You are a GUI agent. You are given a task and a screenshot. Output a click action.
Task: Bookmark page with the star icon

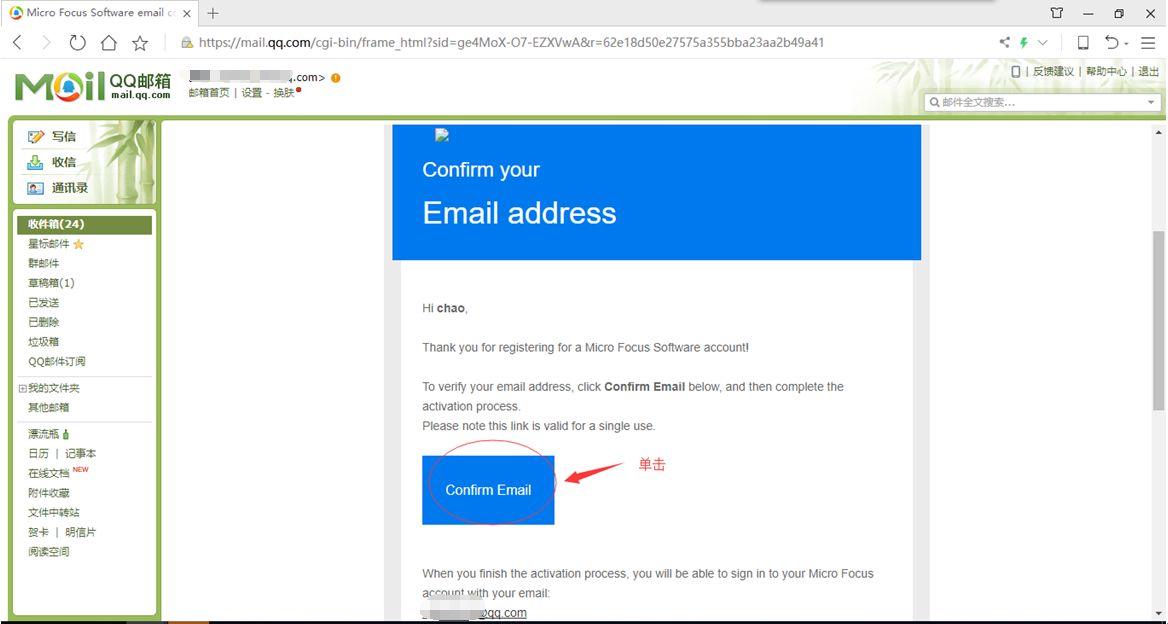140,43
